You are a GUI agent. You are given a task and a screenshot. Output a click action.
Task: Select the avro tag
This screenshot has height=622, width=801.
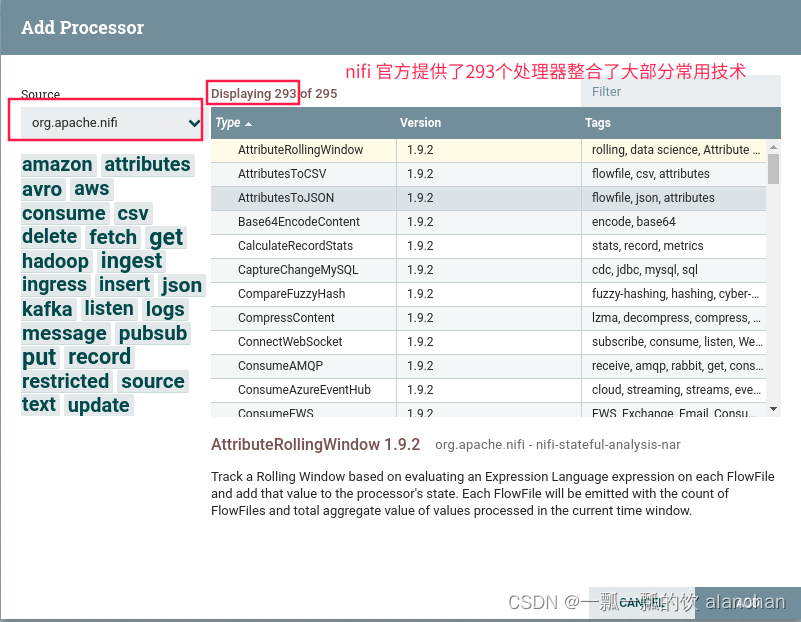pyautogui.click(x=42, y=189)
